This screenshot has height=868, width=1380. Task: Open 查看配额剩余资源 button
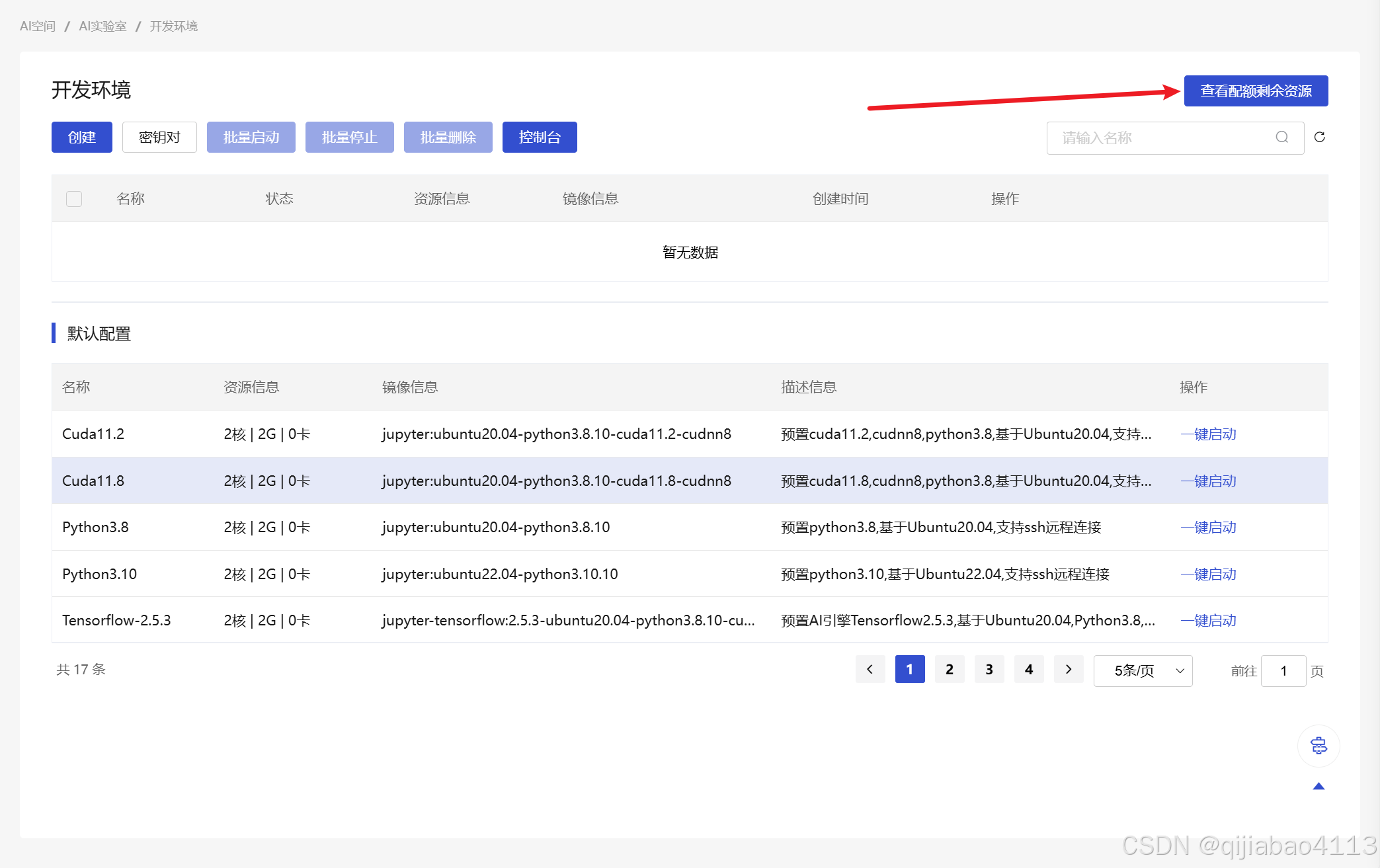(x=1255, y=91)
